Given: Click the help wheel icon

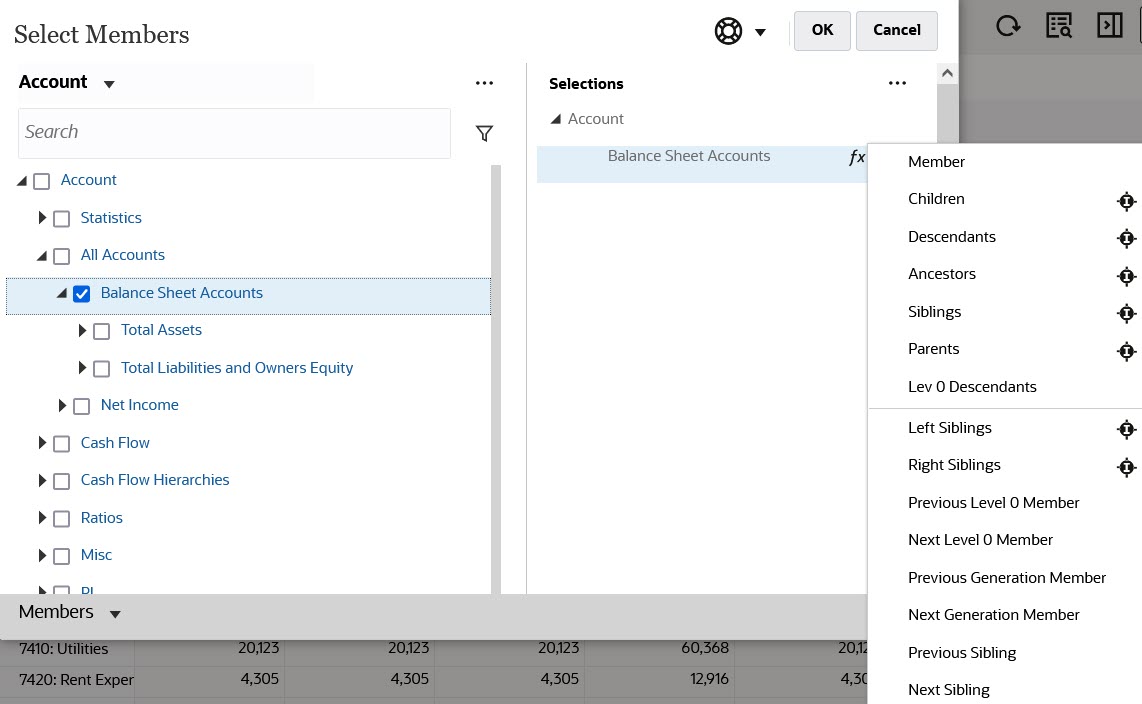Looking at the screenshot, I should coord(728,31).
